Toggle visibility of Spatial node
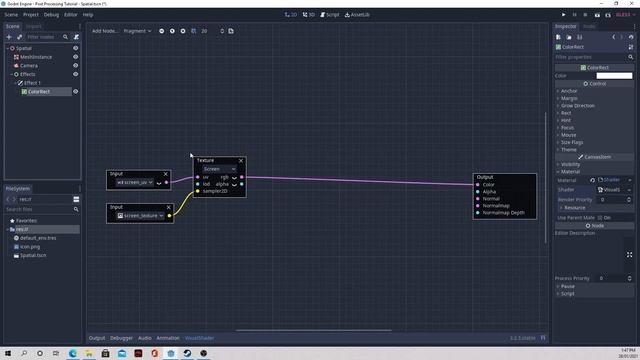640x360 pixels. tap(76, 48)
